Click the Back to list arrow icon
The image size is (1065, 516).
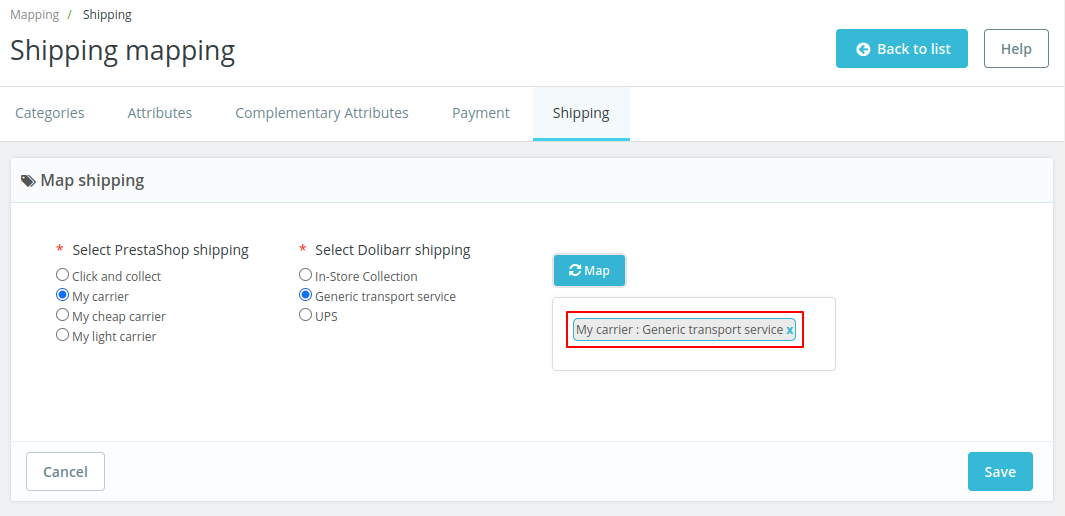click(863, 49)
